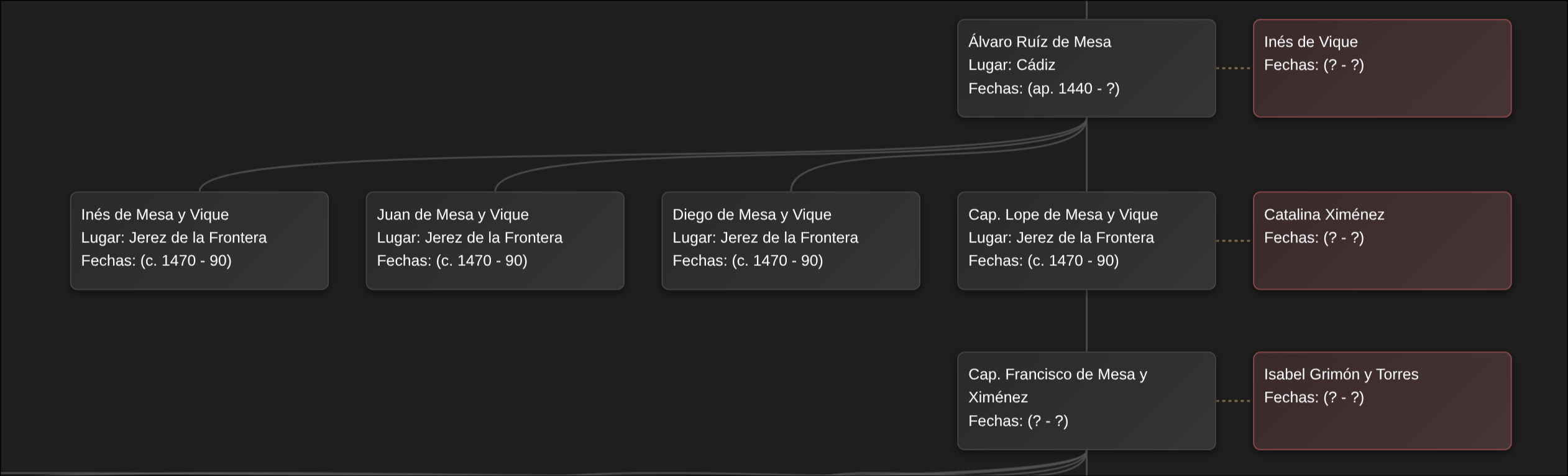Click Juan de Mesa's 'Lugar: Jerez de la Frontera' line
Viewport: 1568px width, 476px height.
click(x=469, y=237)
